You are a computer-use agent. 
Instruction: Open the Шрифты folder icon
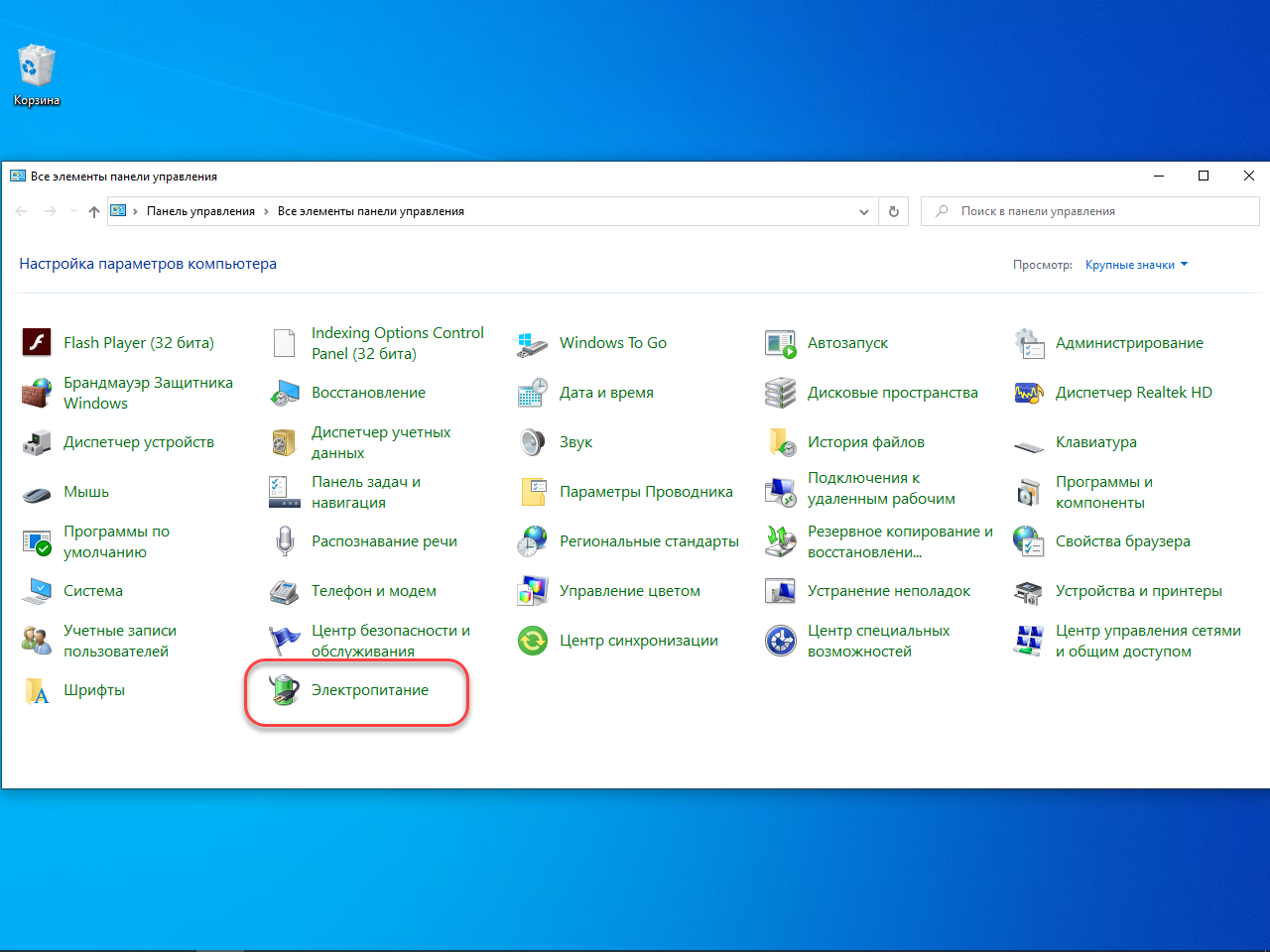point(37,690)
